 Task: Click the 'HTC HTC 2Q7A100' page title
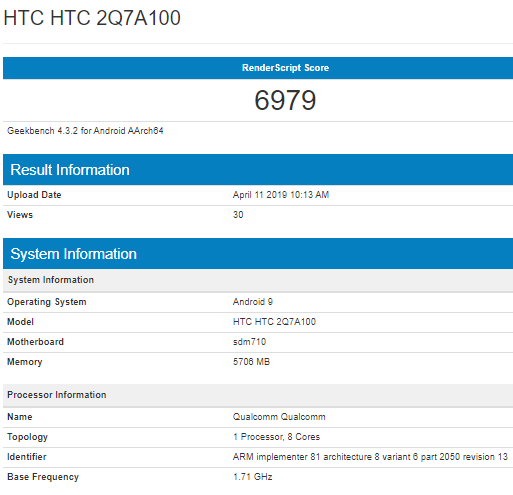click(x=92, y=18)
